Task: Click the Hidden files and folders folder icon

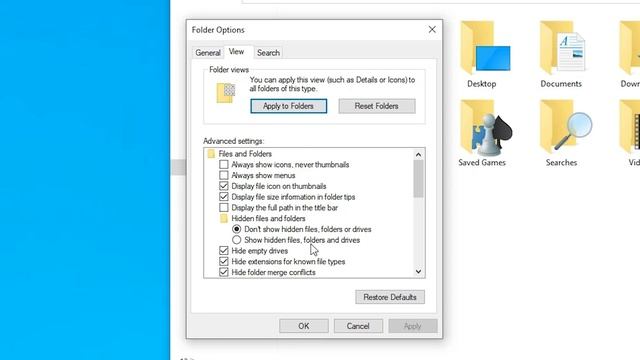Action: pyautogui.click(x=224, y=218)
